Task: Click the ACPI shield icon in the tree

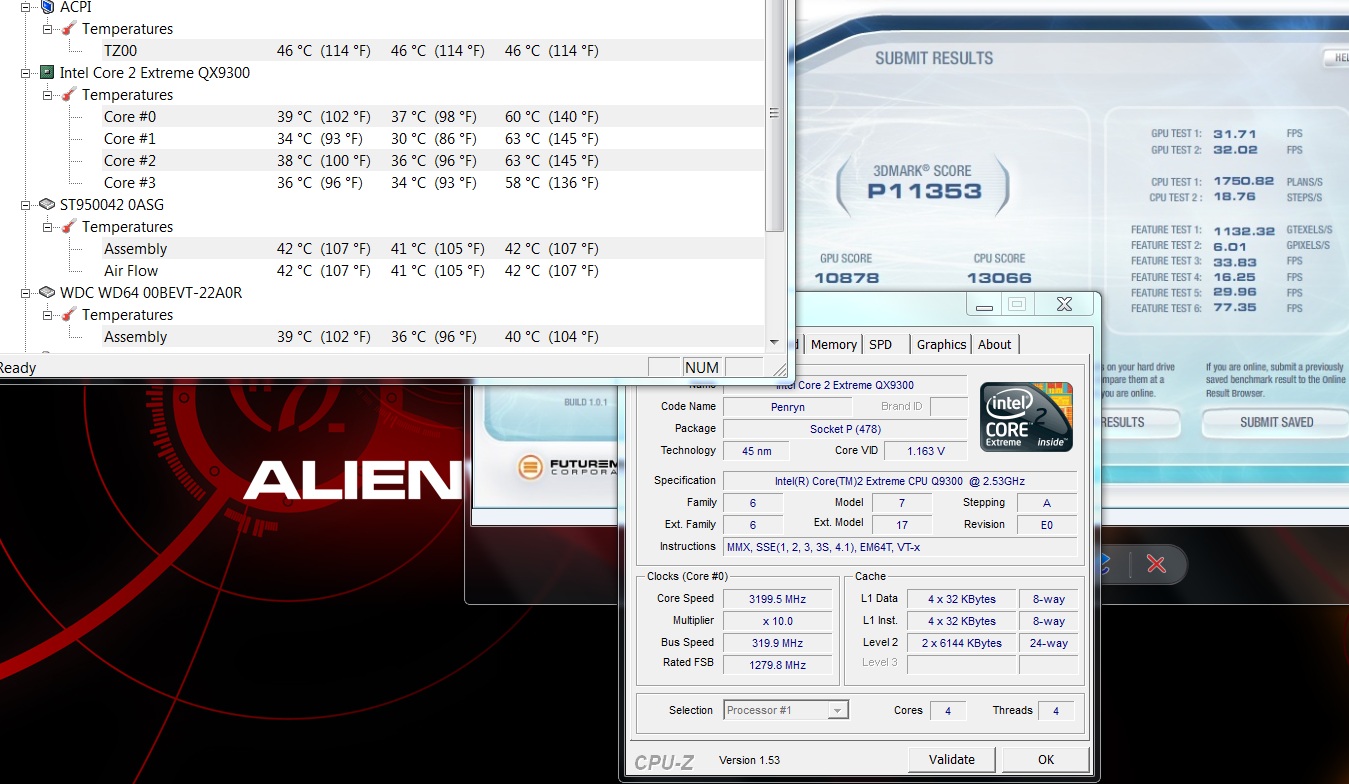Action: (x=47, y=7)
